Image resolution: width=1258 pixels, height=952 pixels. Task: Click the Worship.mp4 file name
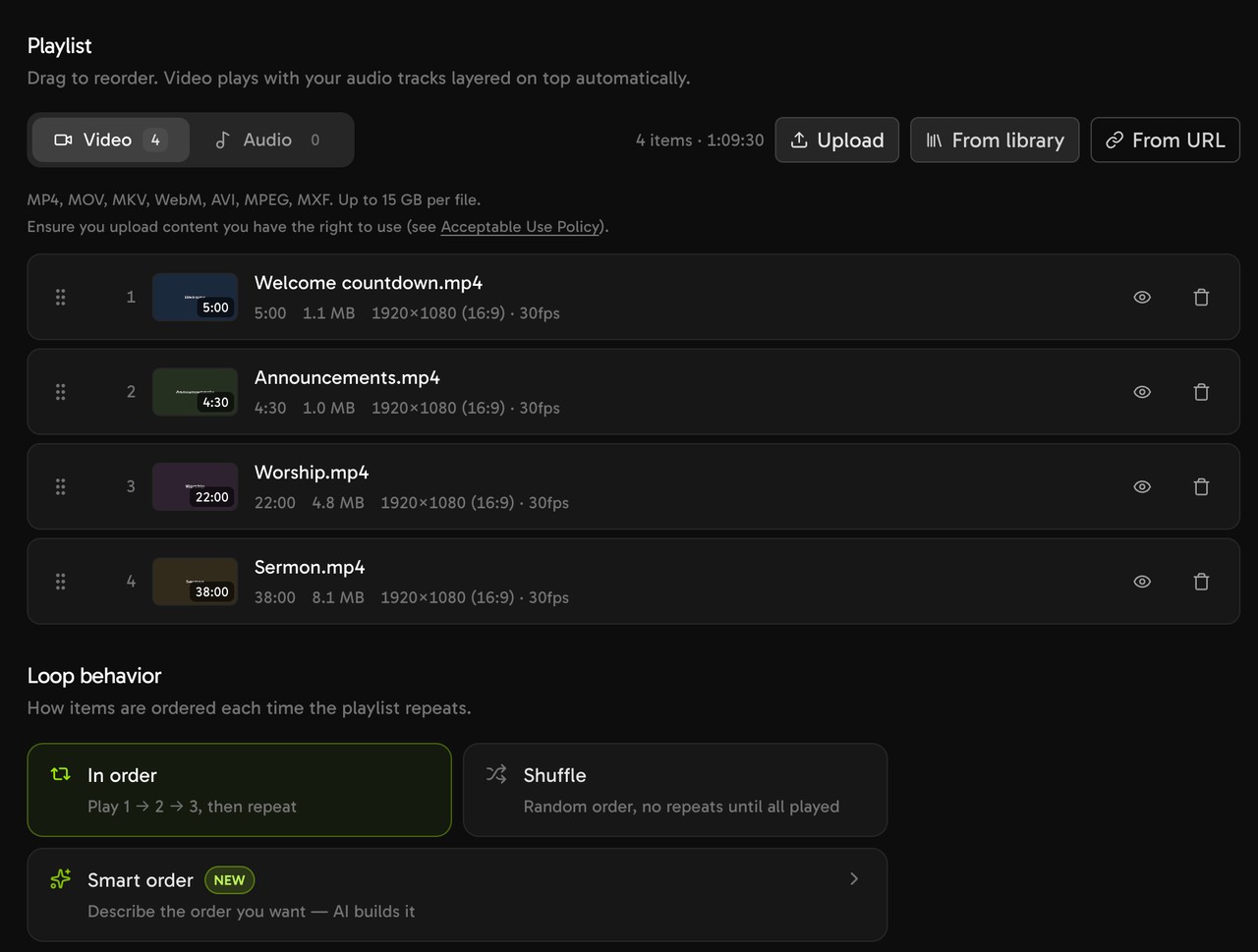[312, 473]
